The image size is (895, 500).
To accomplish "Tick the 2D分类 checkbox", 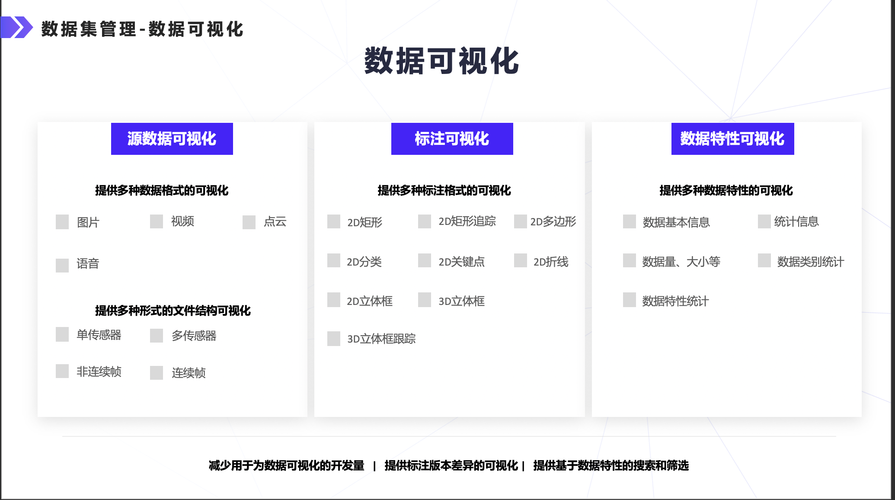I will click(x=334, y=261).
